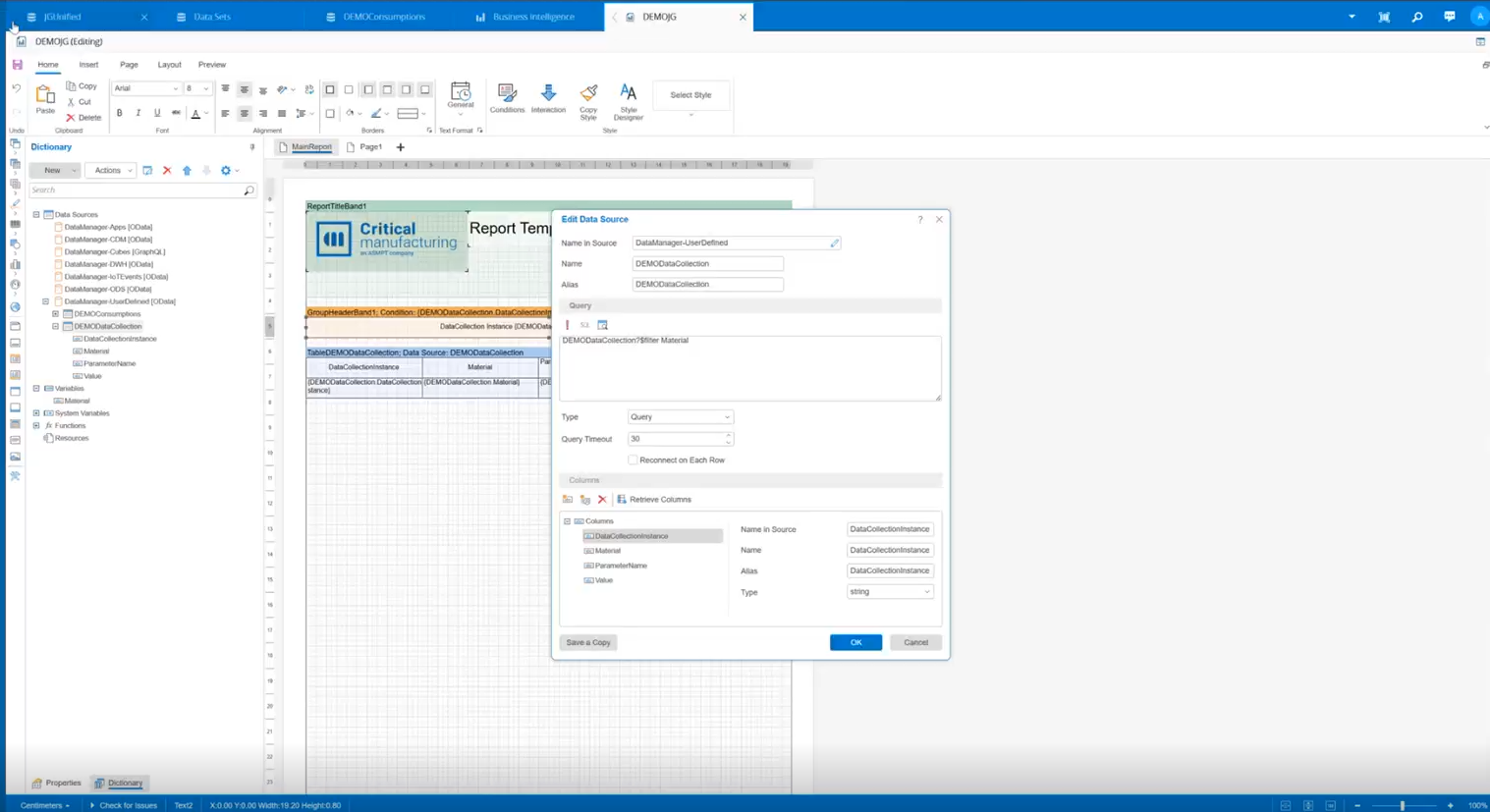Open the column Type string dropdown
1490x812 pixels.
click(x=890, y=592)
